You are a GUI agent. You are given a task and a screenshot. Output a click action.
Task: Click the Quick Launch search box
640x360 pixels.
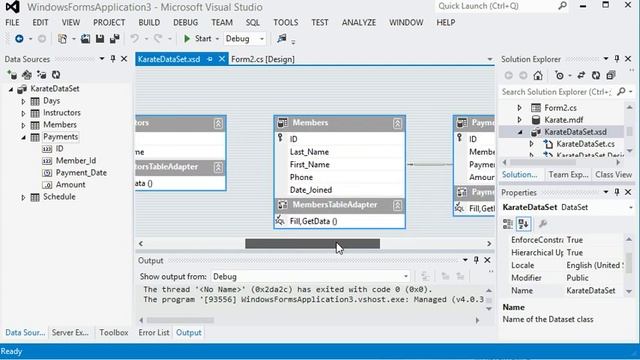[x=502, y=6]
